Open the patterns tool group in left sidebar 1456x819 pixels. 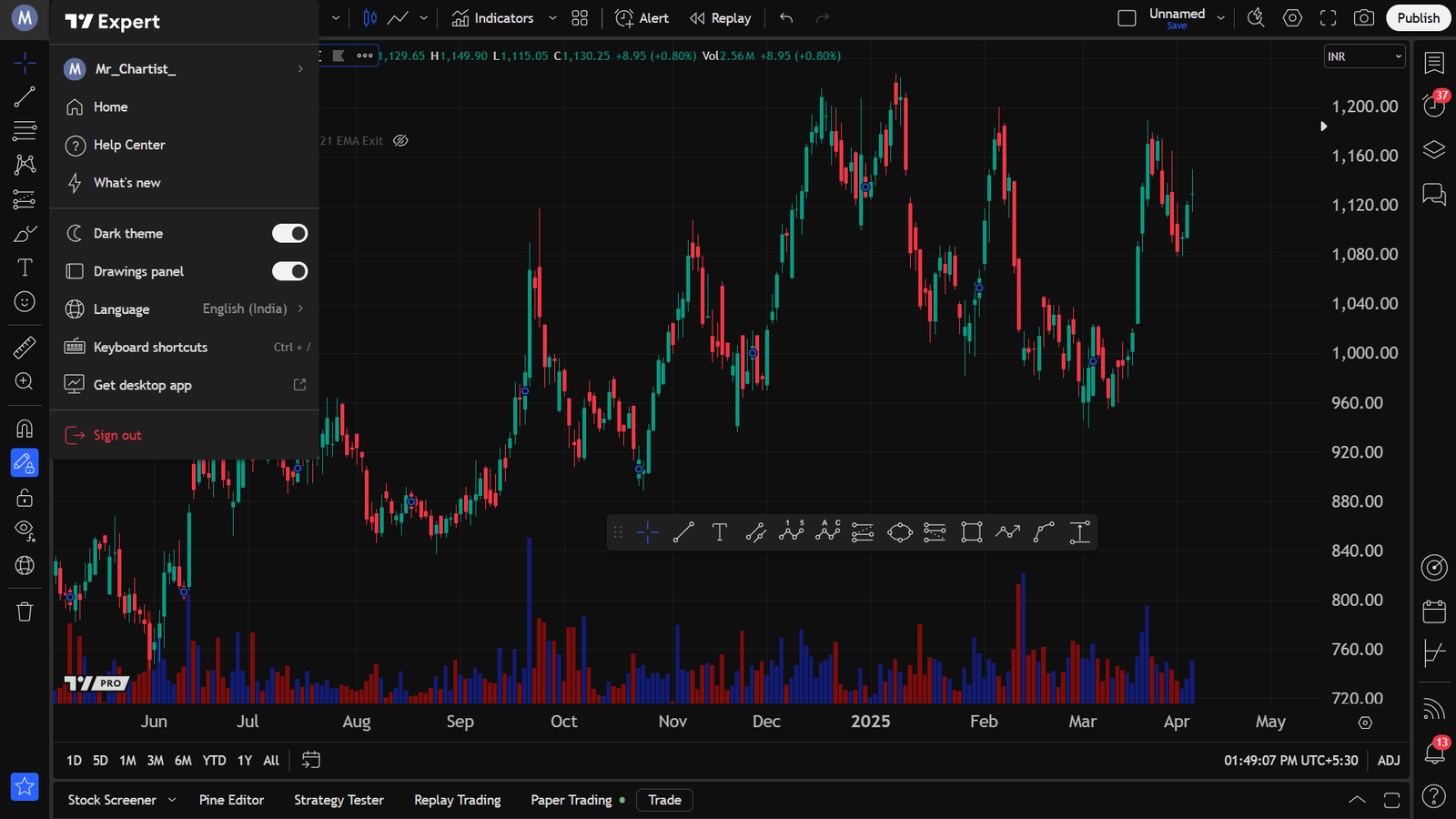point(25,165)
